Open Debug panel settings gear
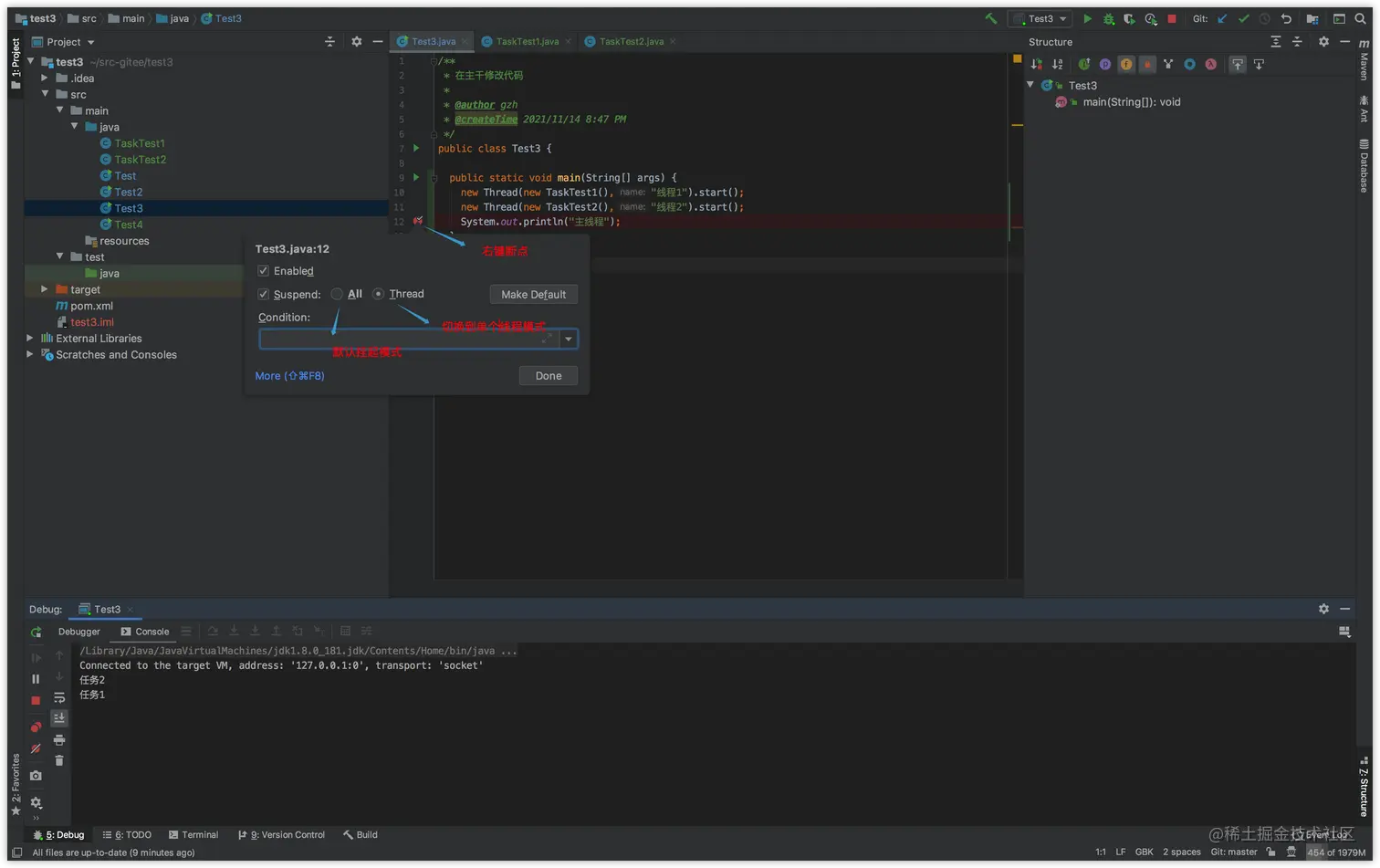1380x868 pixels. click(1323, 609)
